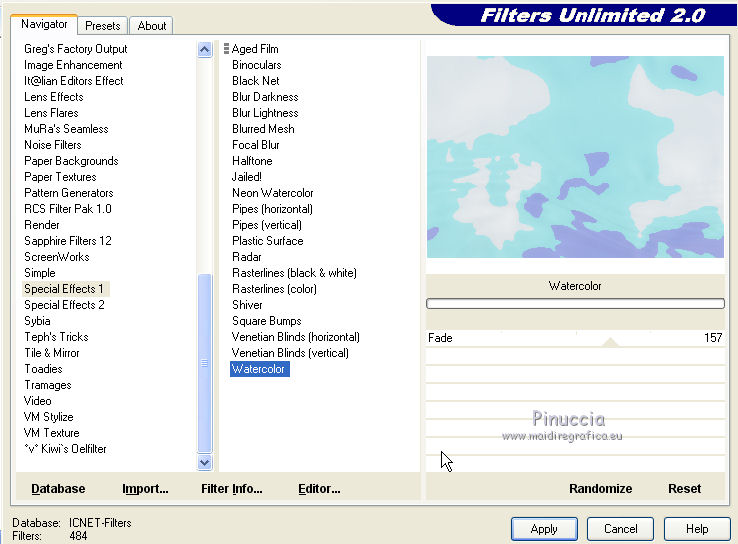Image resolution: width=738 pixels, height=544 pixels.
Task: Select VM Texture category
Action: tap(51, 433)
